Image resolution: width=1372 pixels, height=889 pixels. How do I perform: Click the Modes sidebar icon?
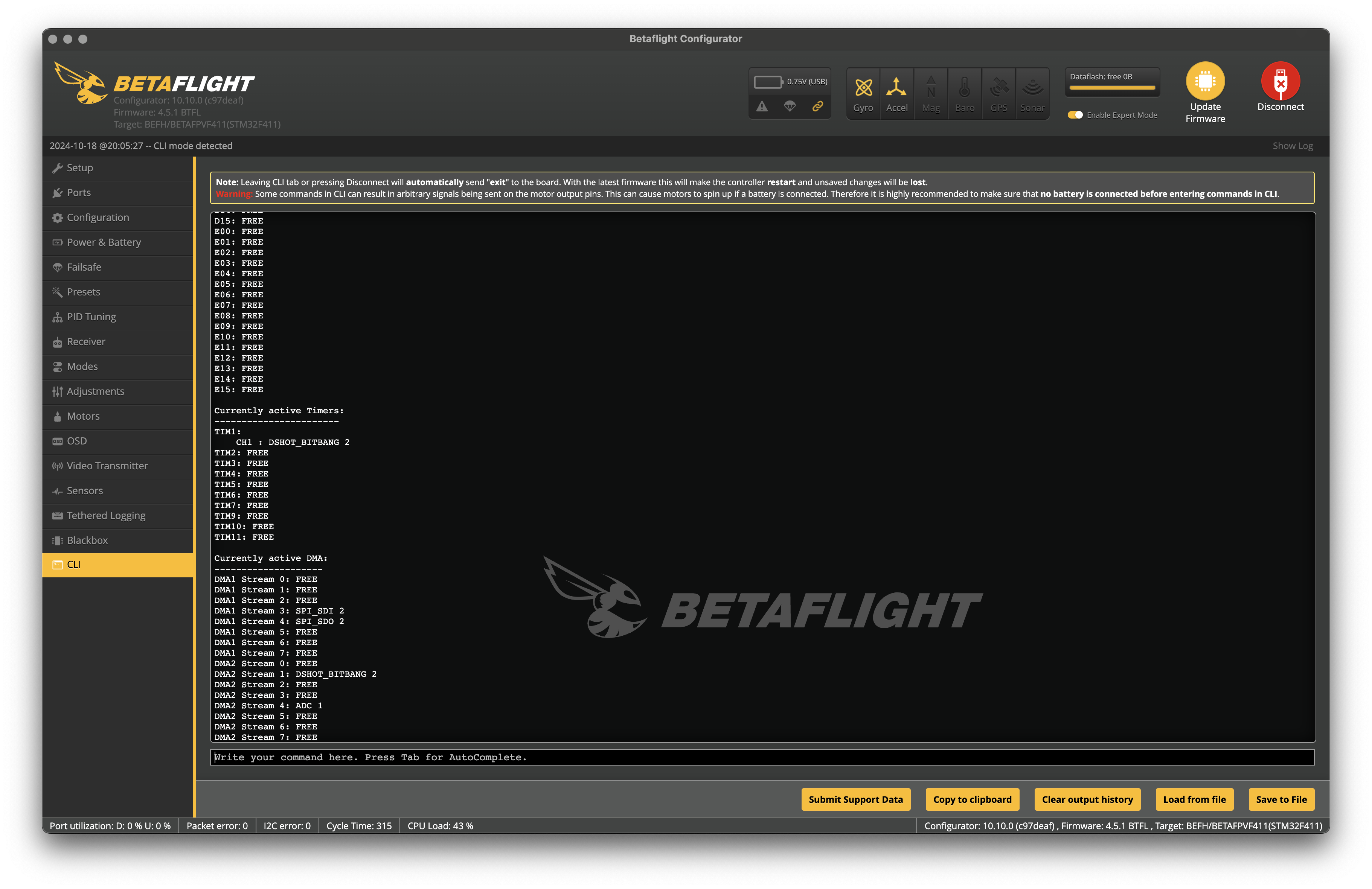[57, 367]
